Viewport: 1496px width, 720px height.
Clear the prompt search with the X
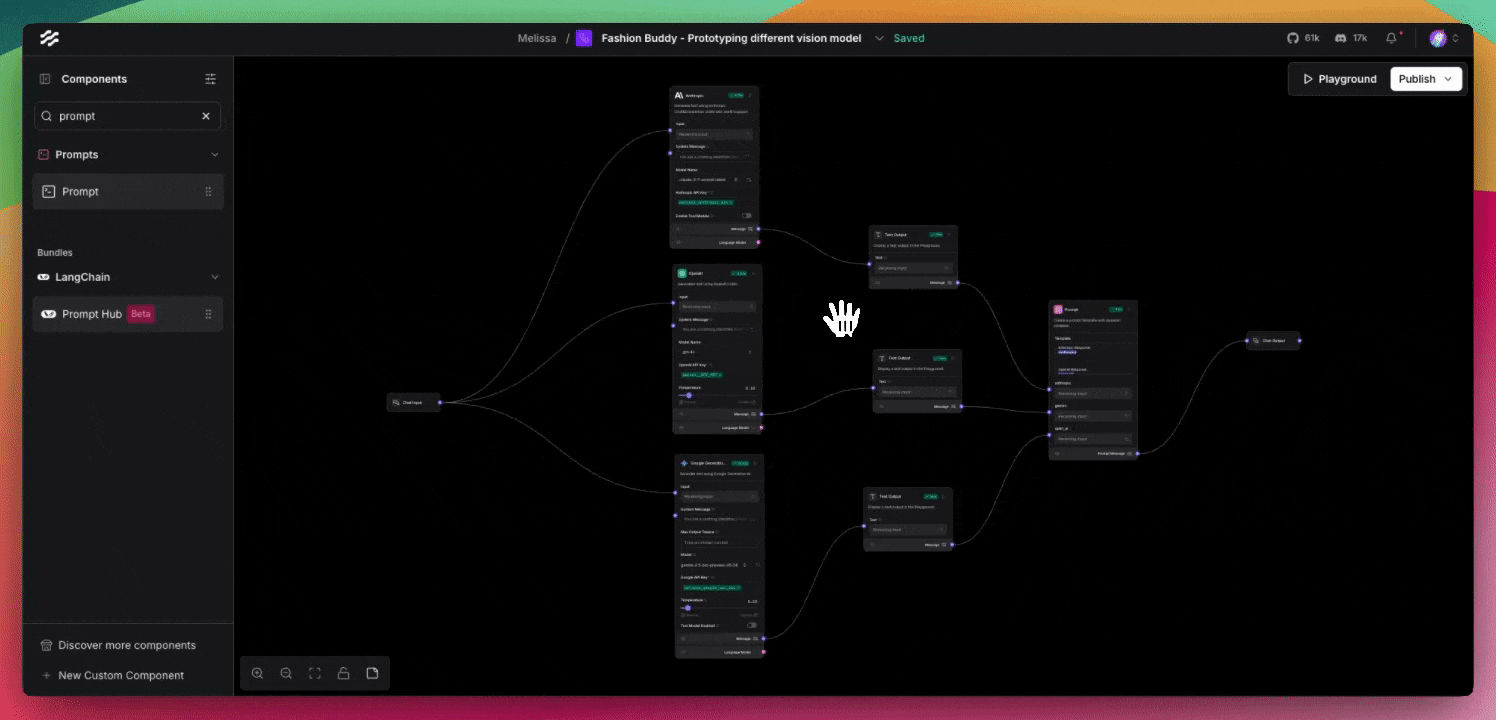[x=205, y=115]
